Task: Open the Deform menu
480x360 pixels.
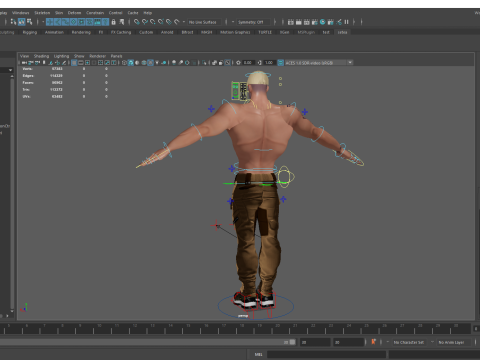Action: point(74,13)
